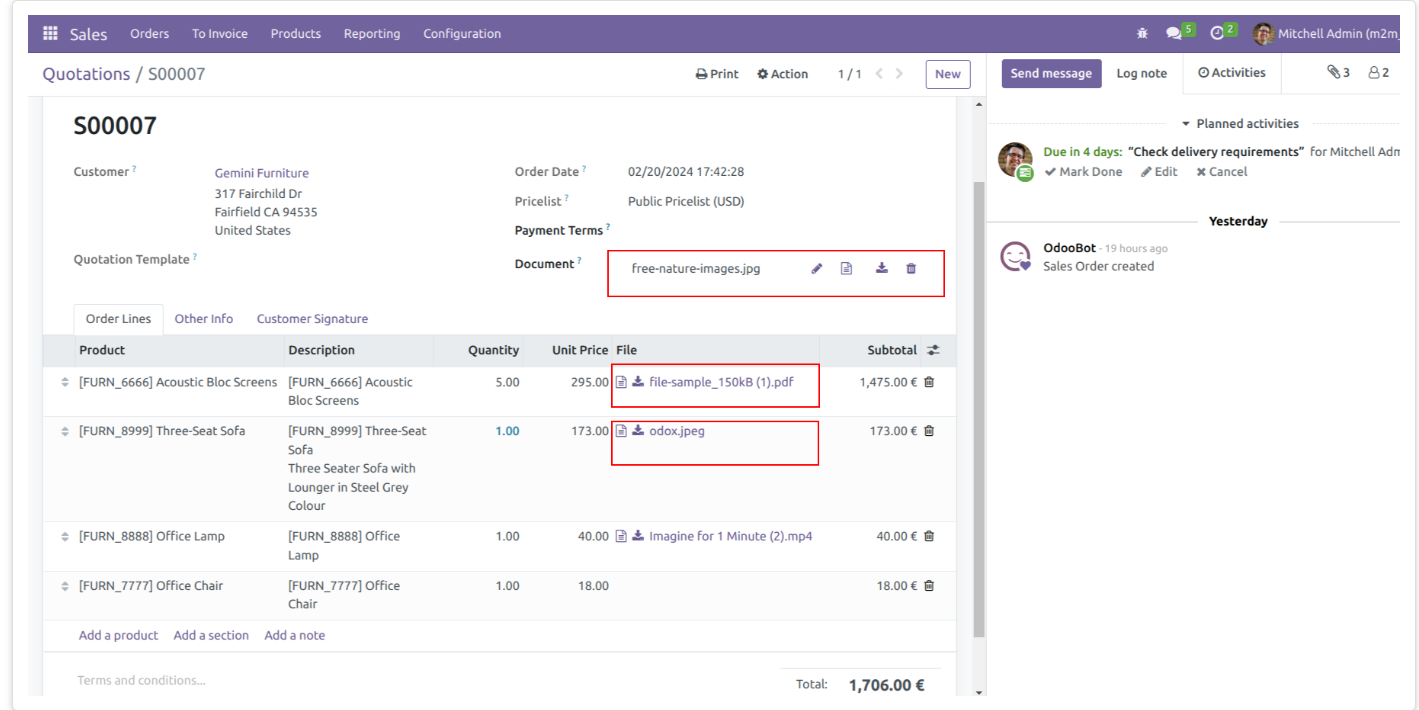This screenshot has width=1419, height=710.
Task: Open the activities clock icon showing 2
Action: 1217,32
